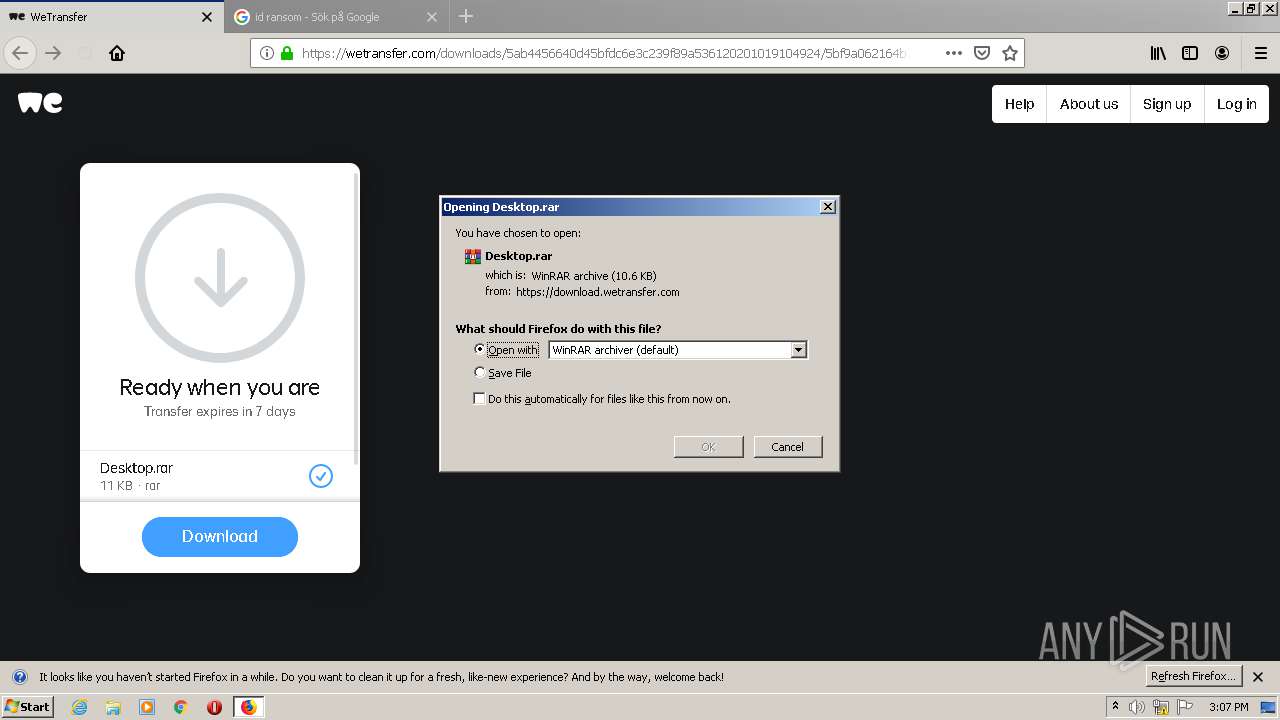Open Firefox account icon
The width and height of the screenshot is (1280, 720).
tap(1222, 53)
